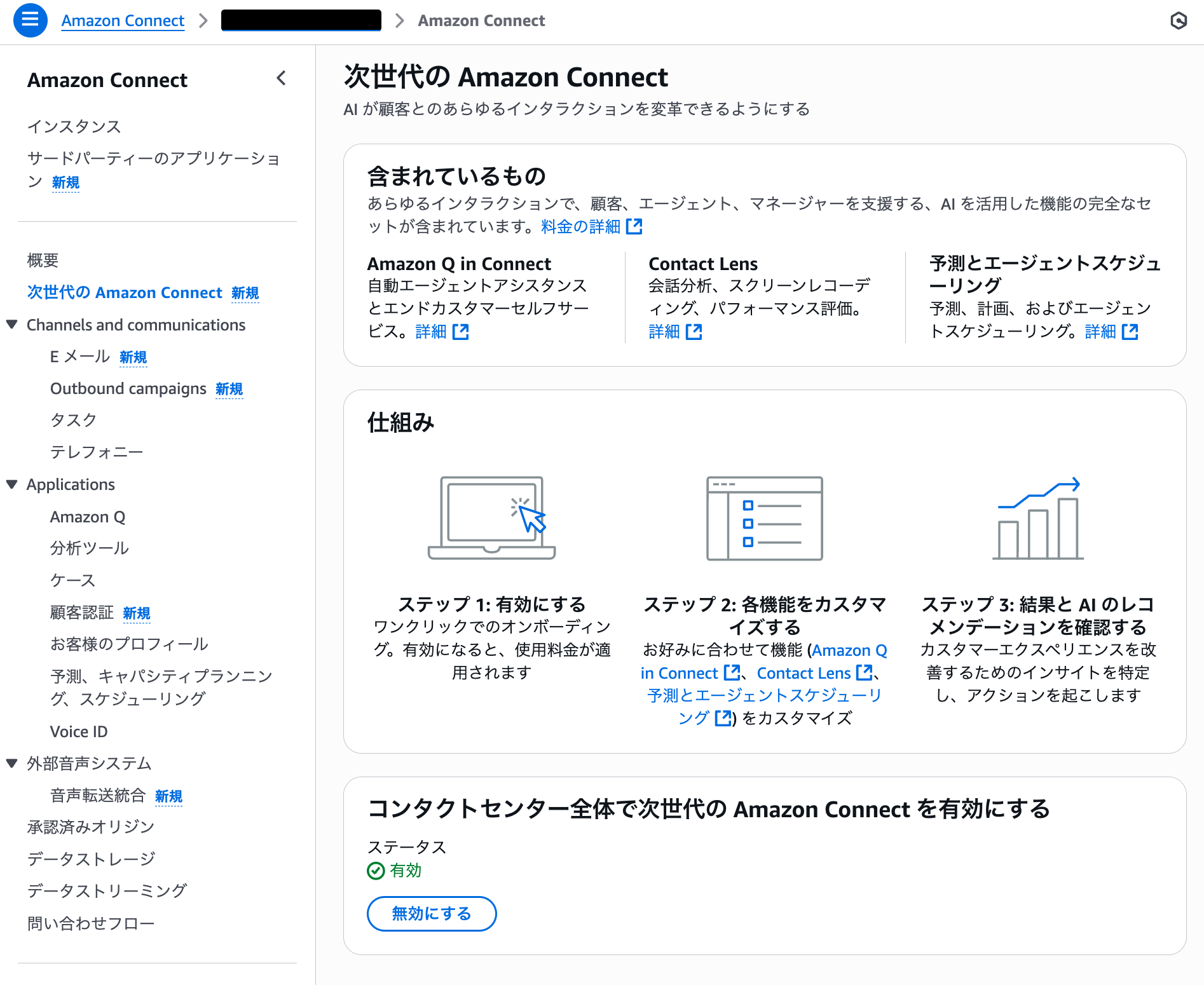Screen dimensions: 1204x985
Task: Click the 新規 badge next to Outbound campaigns
Action: pyautogui.click(x=229, y=389)
